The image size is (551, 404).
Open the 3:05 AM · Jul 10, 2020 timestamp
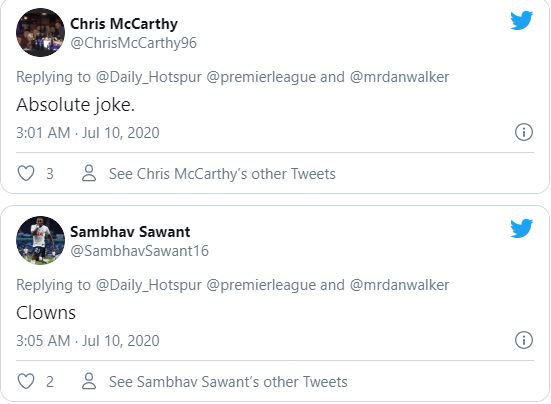point(88,341)
